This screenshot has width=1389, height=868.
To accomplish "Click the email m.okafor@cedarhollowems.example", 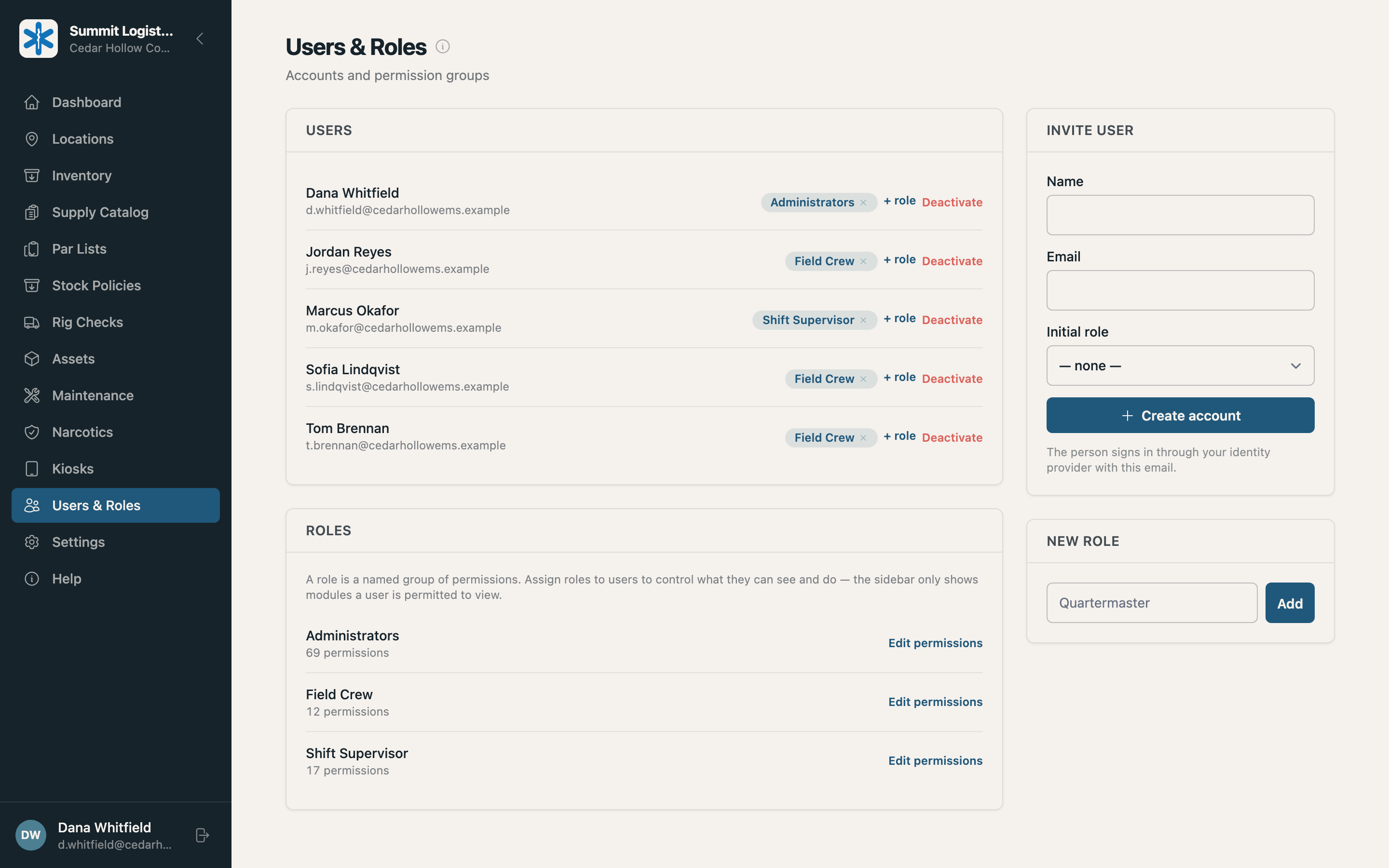I will (x=404, y=328).
